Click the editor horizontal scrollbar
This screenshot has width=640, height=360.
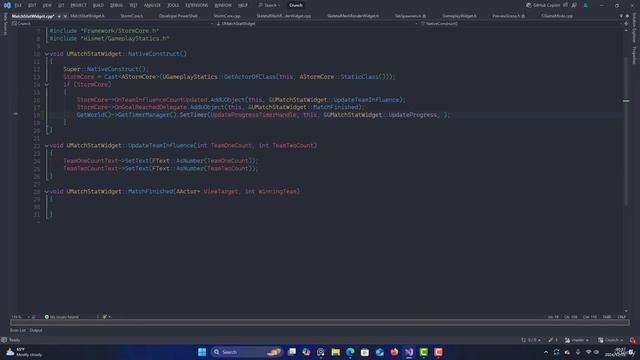[x=319, y=322]
